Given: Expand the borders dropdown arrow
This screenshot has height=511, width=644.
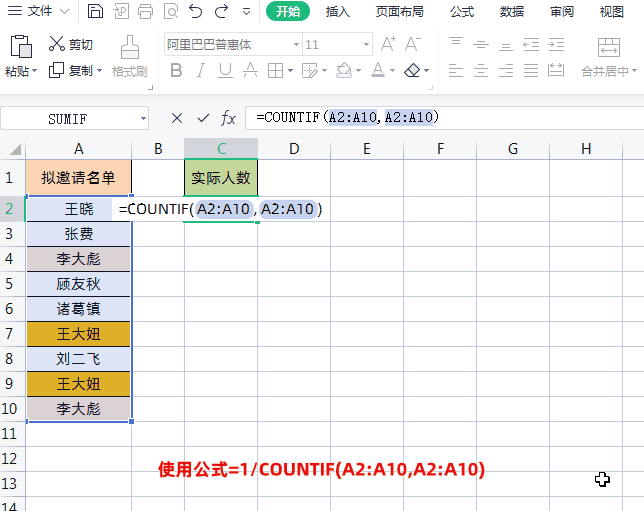Looking at the screenshot, I should click(x=290, y=71).
